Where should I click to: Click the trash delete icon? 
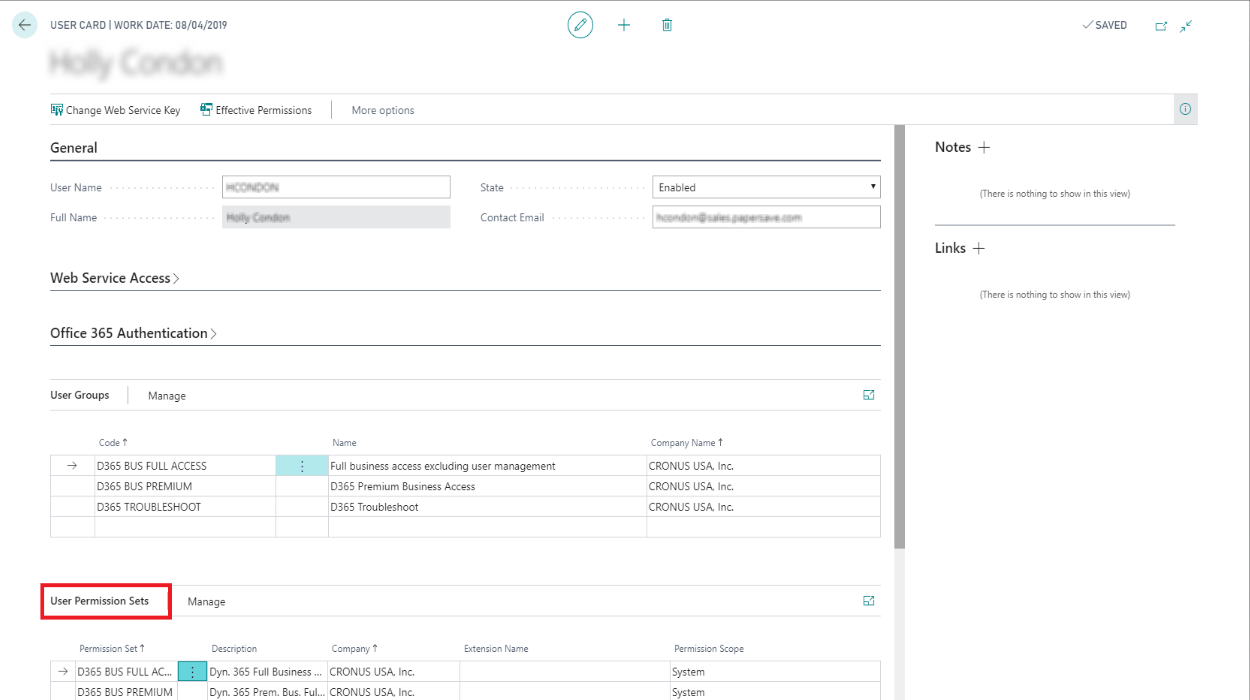[x=667, y=25]
